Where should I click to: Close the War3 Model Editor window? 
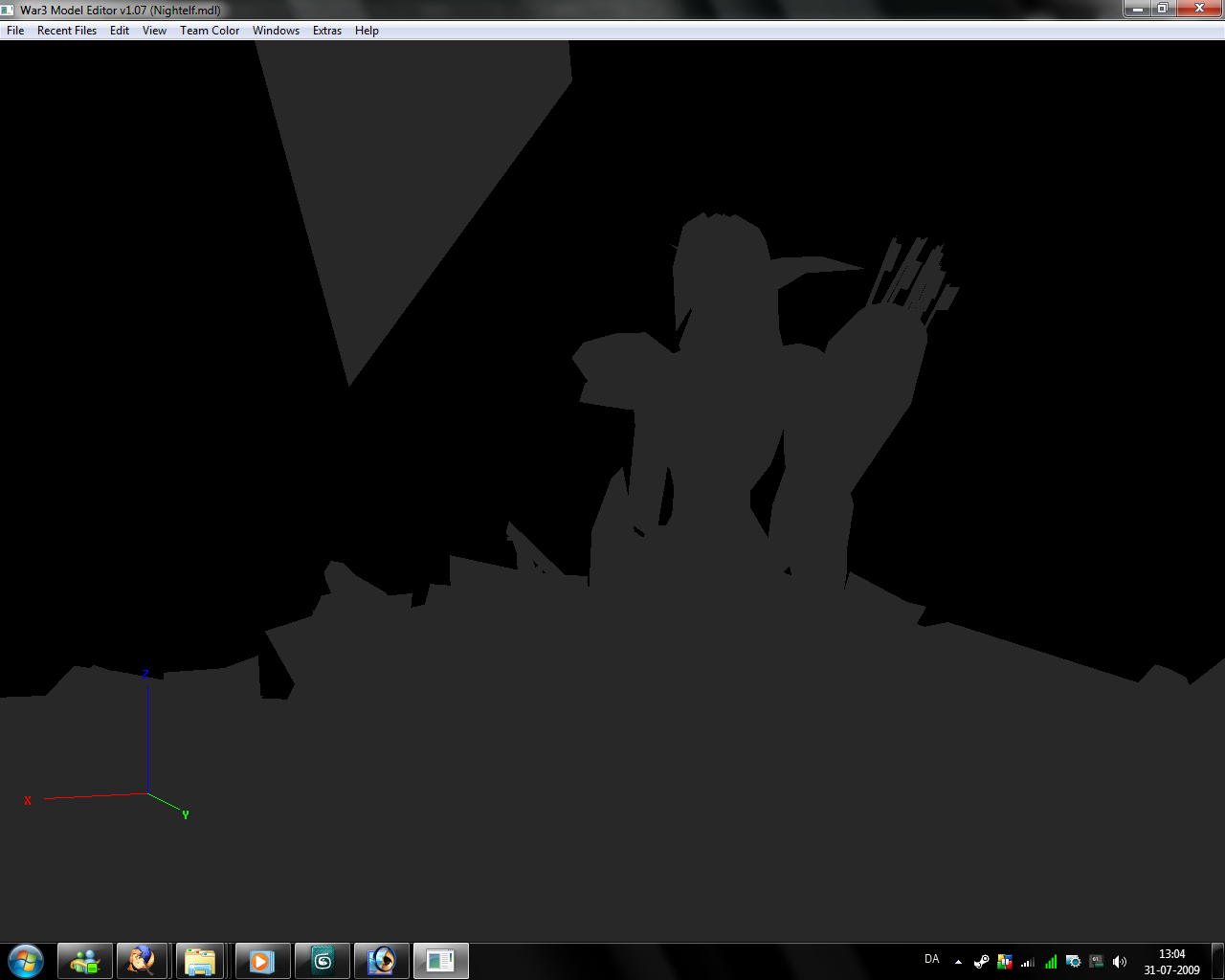pyautogui.click(x=1199, y=9)
